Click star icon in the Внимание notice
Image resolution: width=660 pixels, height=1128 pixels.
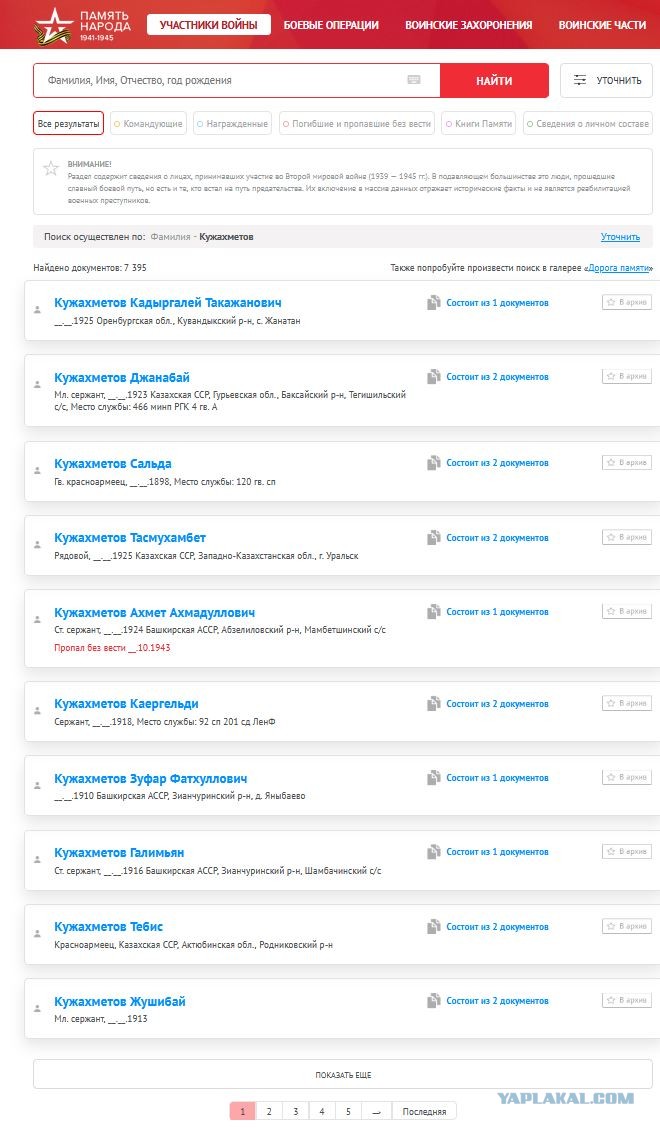(x=51, y=169)
